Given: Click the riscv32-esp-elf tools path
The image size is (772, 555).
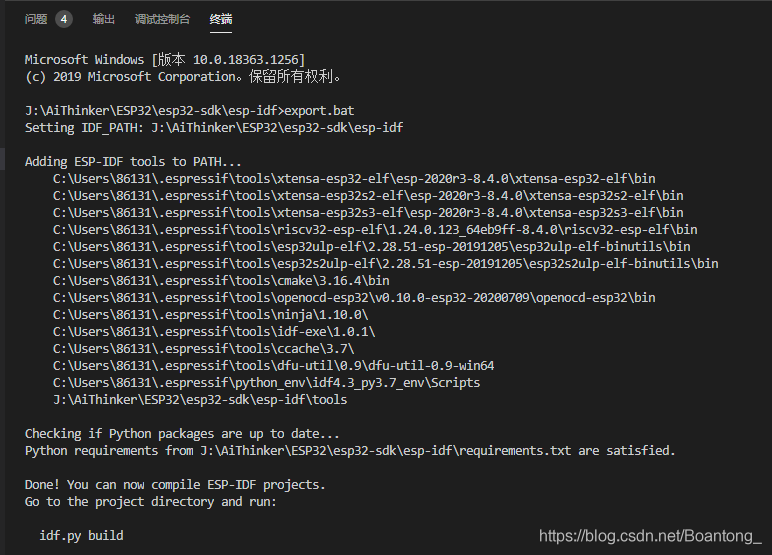Looking at the screenshot, I should pyautogui.click(x=375, y=229).
